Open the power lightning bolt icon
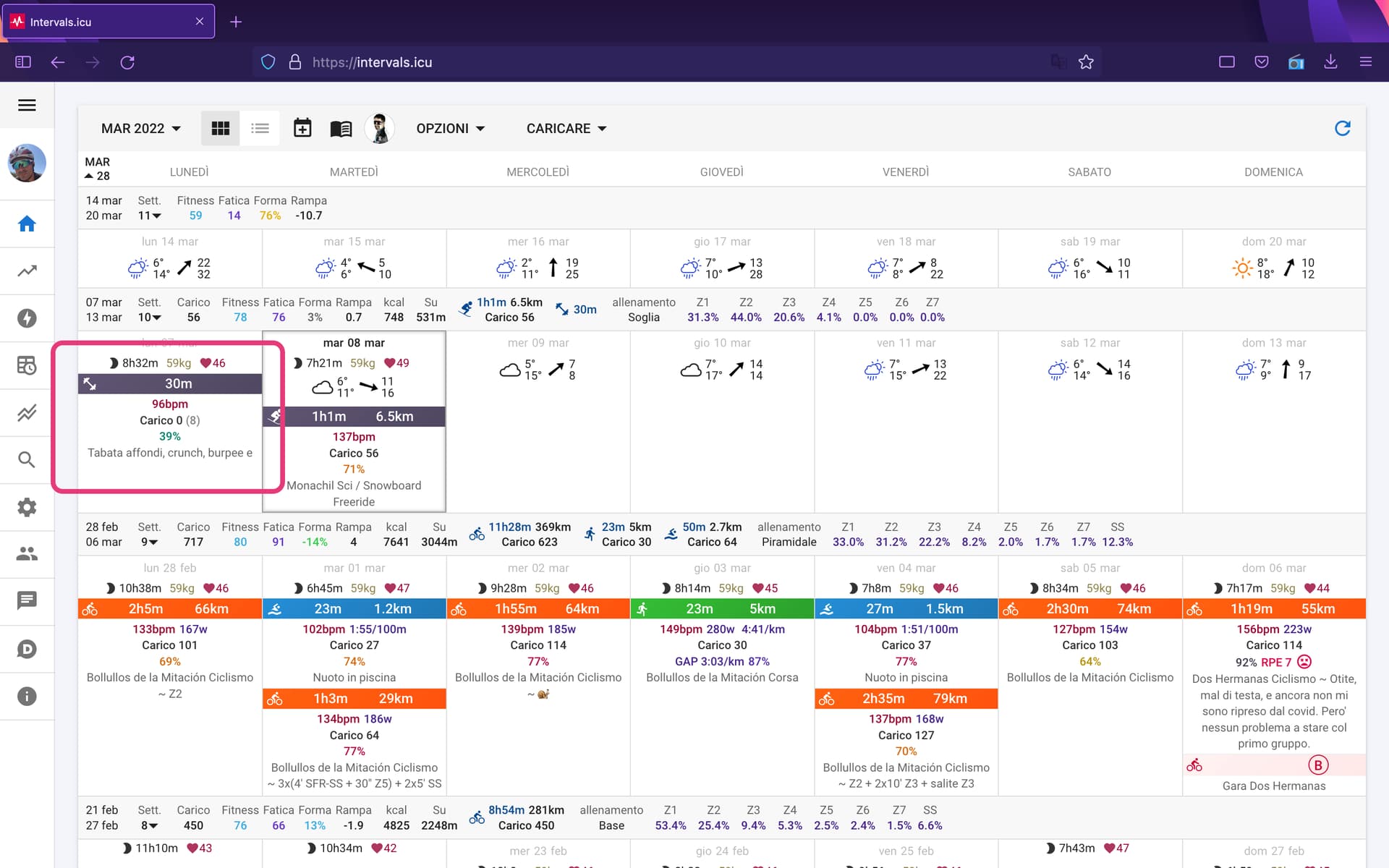 [x=27, y=318]
